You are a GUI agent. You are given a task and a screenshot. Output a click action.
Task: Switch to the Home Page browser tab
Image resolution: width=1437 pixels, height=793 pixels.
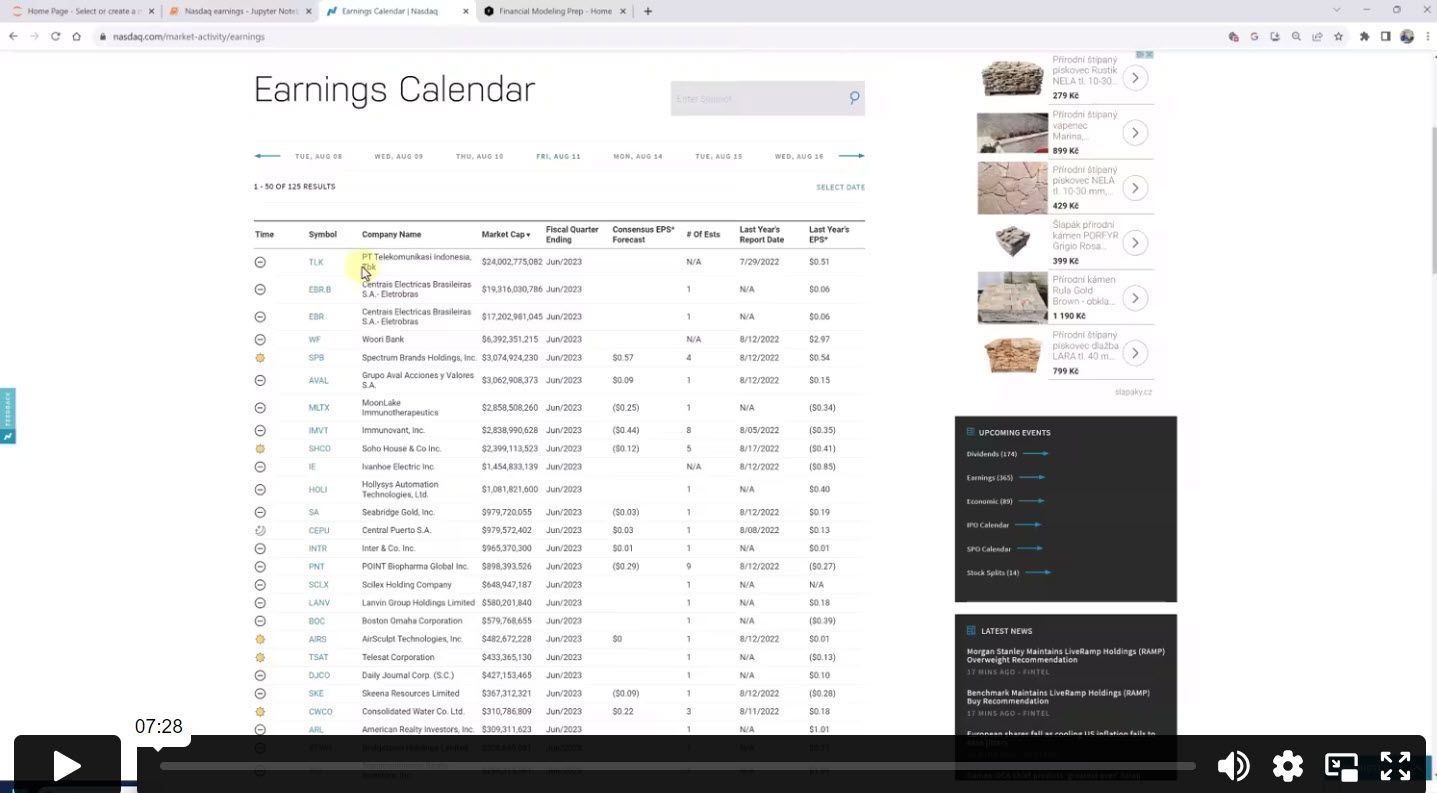click(x=82, y=11)
